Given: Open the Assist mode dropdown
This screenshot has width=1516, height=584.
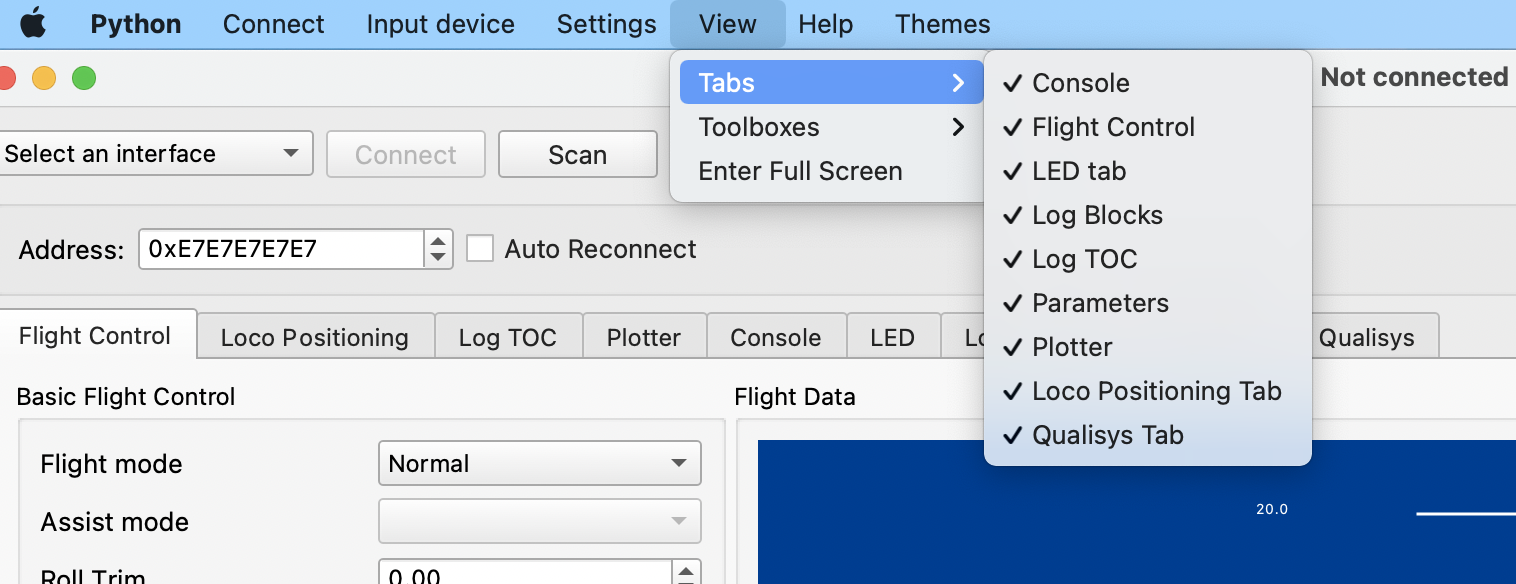Looking at the screenshot, I should tap(539, 522).
